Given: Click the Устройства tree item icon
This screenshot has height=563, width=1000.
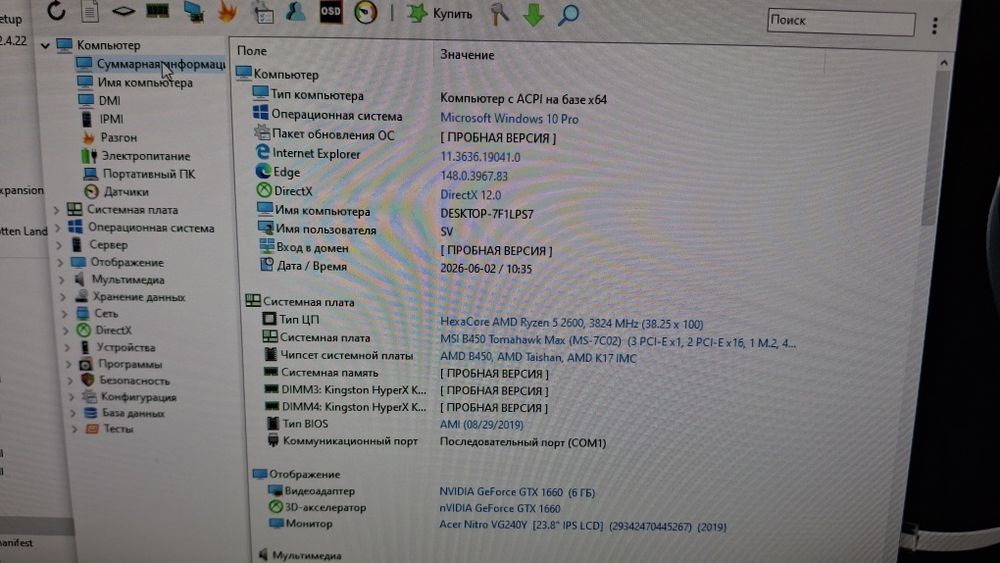Looking at the screenshot, I should (84, 347).
